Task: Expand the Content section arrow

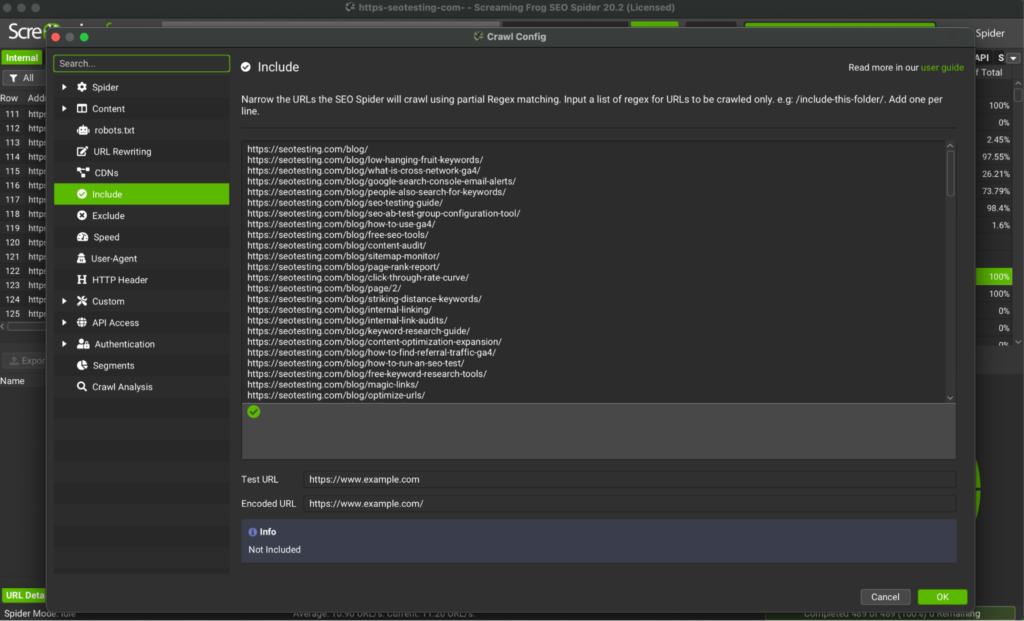Action: click(x=65, y=109)
